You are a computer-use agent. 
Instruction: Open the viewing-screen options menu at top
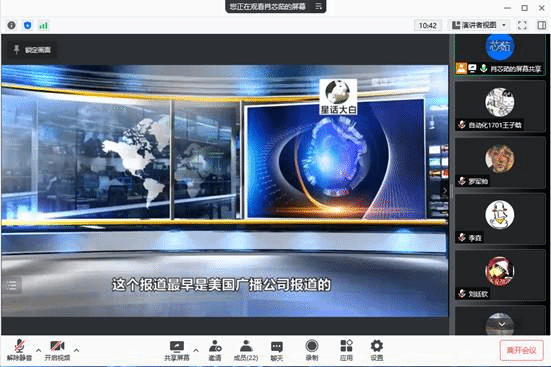click(x=318, y=6)
